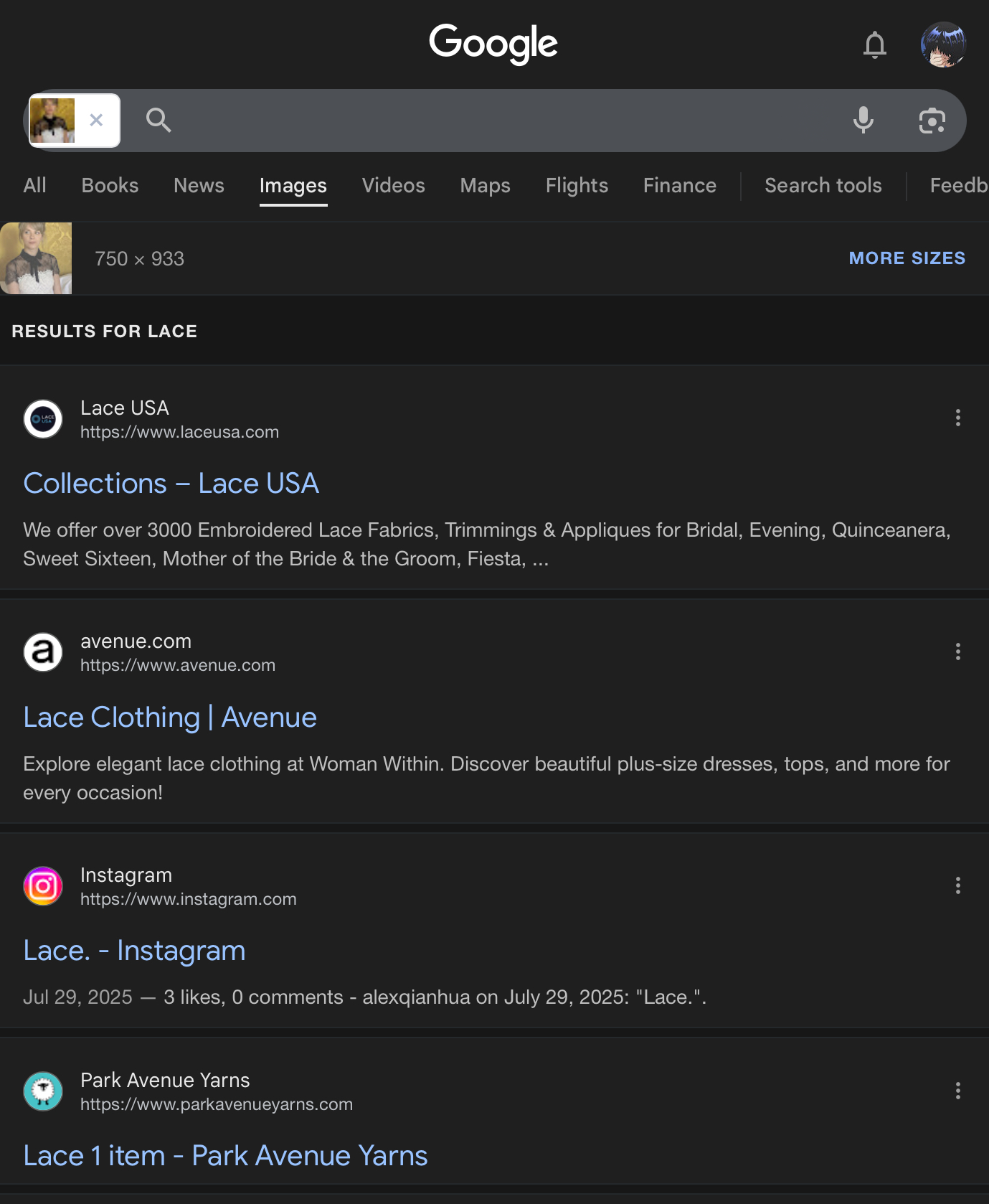Switch to the Videos tab

(393, 186)
